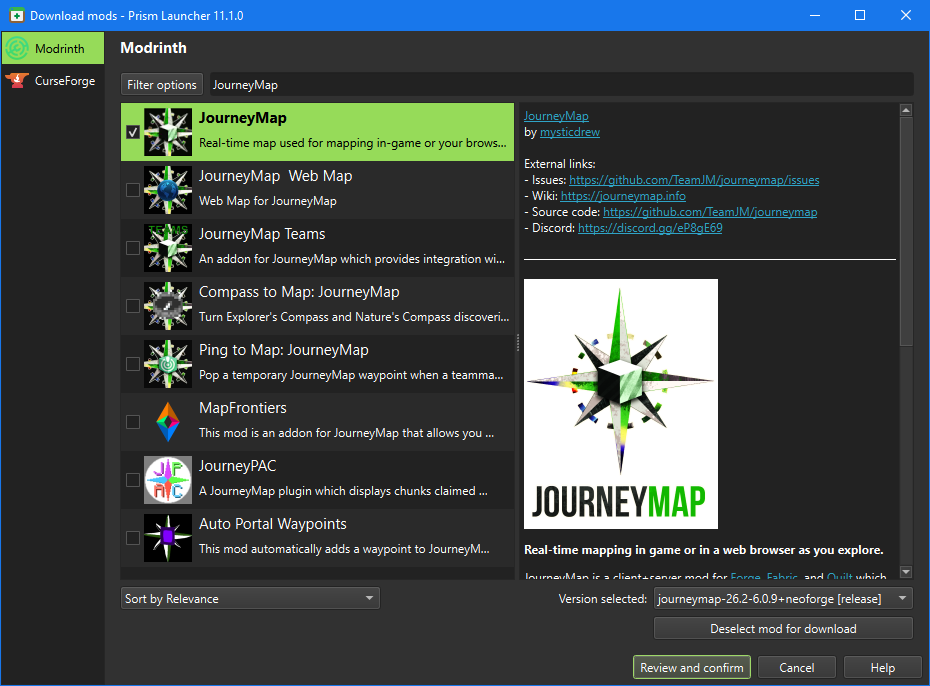Check the MapFrontiers checkbox
Image resolution: width=930 pixels, height=686 pixels.
coord(133,422)
